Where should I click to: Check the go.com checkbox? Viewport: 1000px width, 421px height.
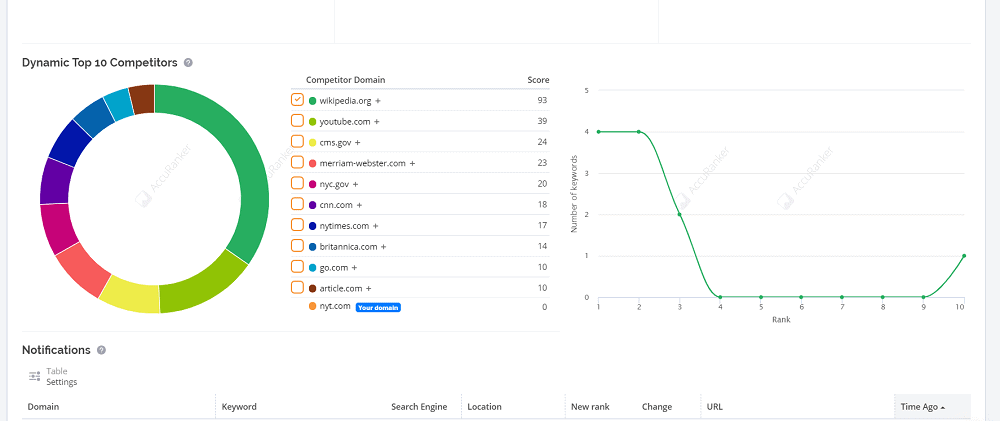[297, 266]
